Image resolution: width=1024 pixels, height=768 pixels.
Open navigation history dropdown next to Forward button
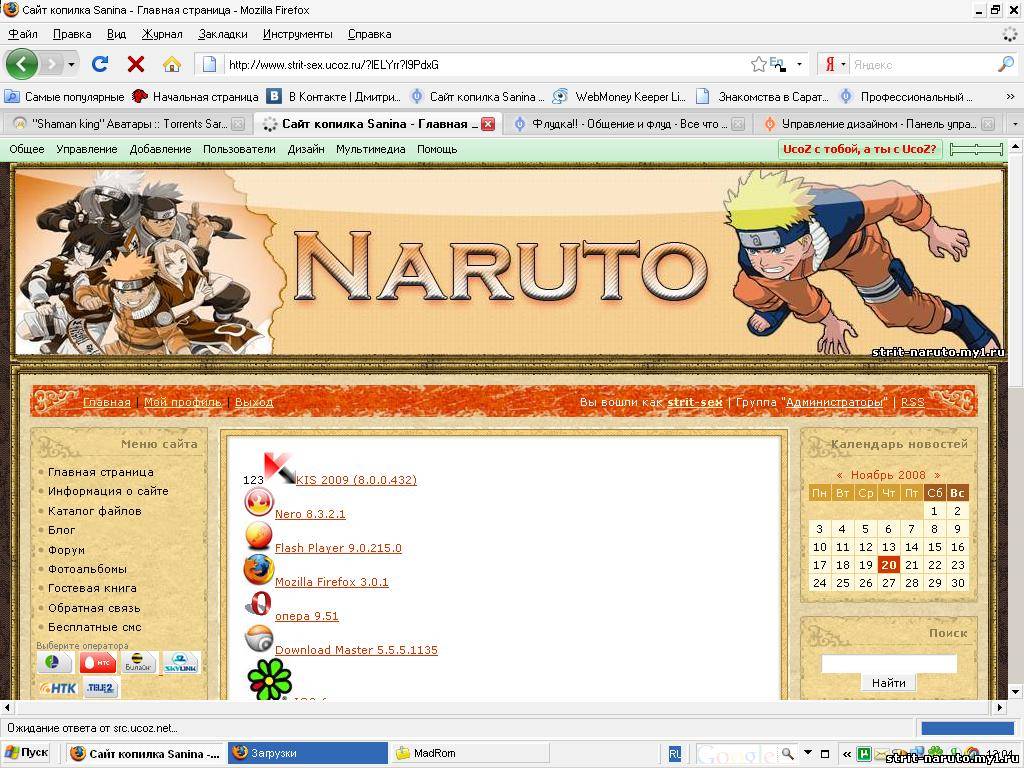click(71, 65)
